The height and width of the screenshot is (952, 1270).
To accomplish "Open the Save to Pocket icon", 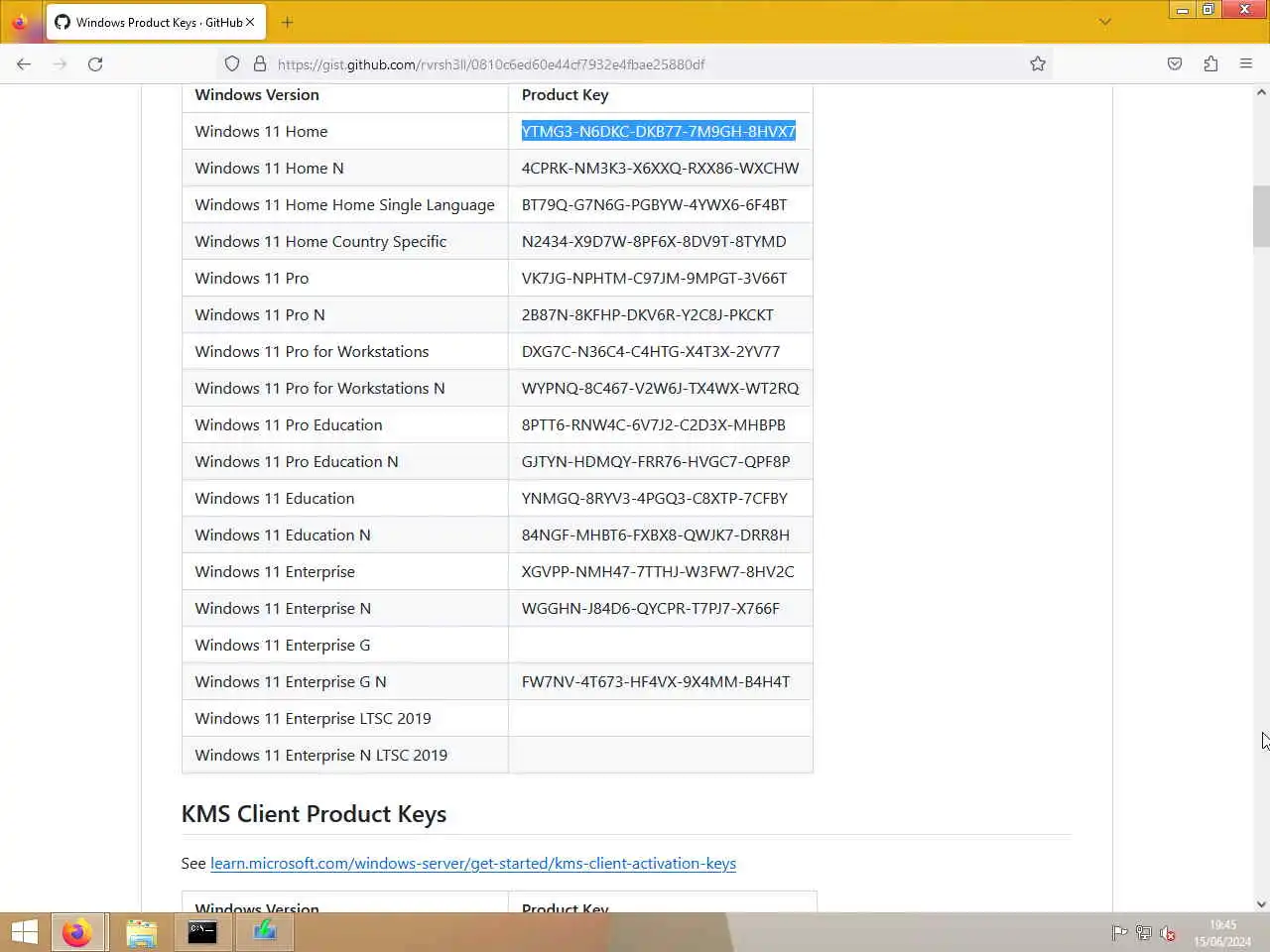I will tap(1175, 64).
